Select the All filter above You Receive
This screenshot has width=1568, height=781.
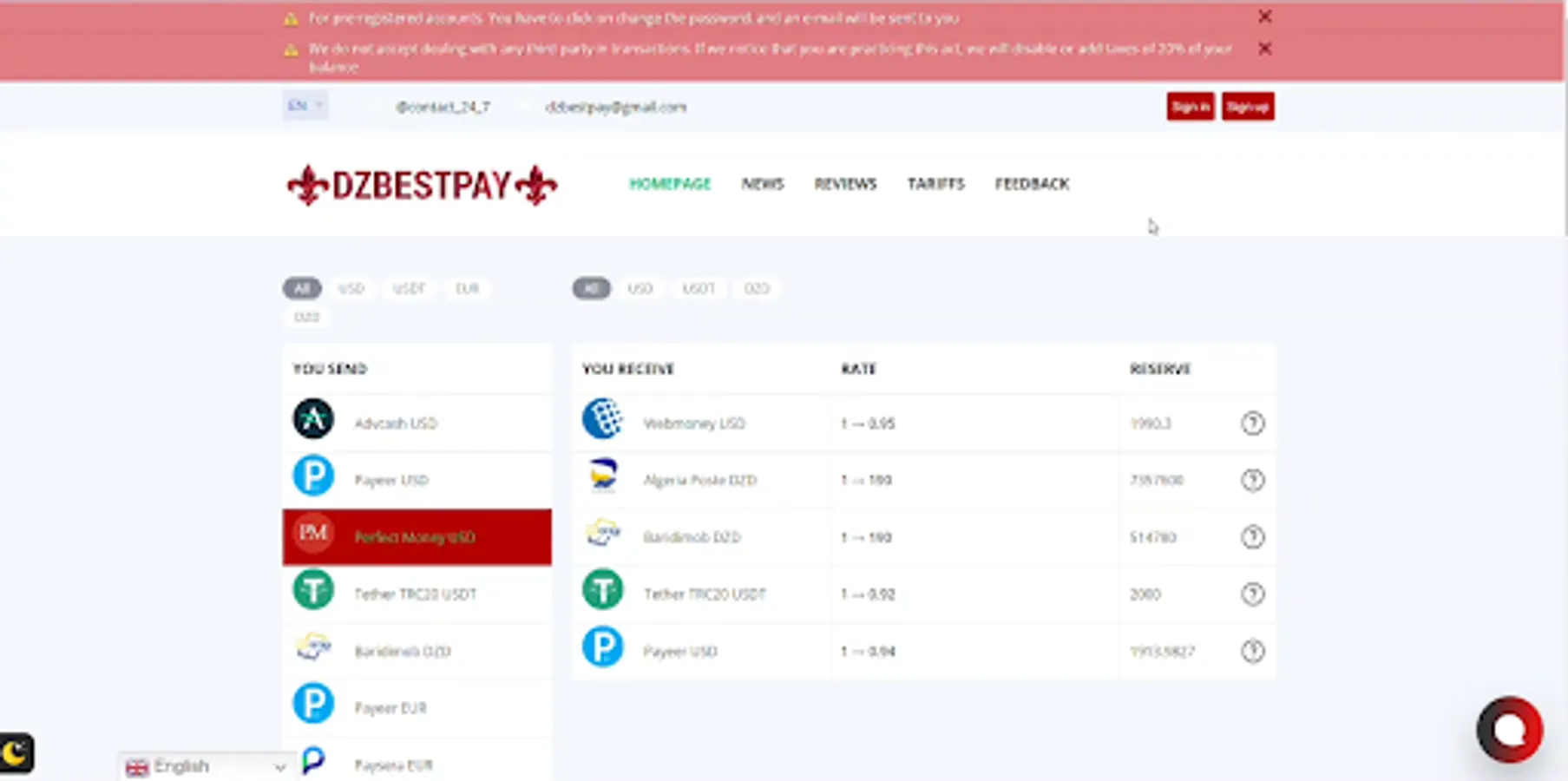click(x=592, y=288)
